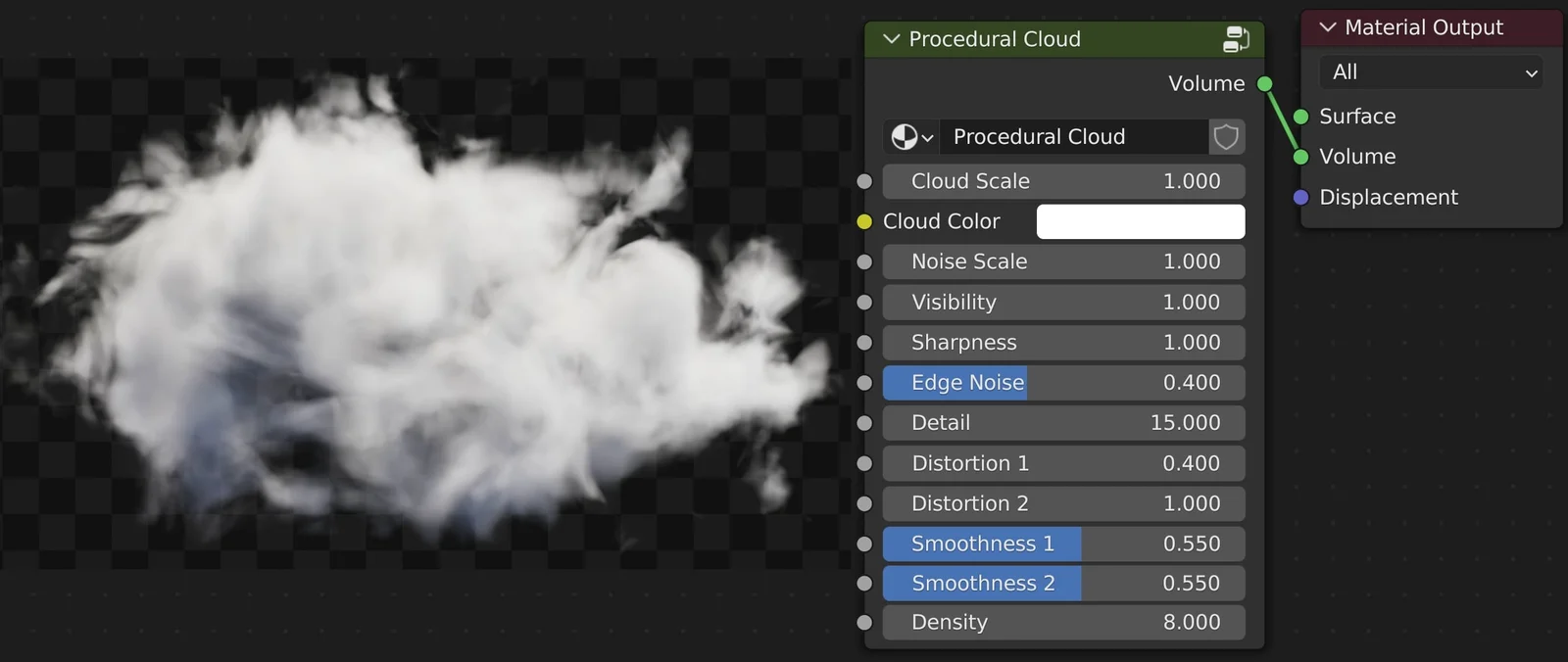Image resolution: width=1568 pixels, height=662 pixels.
Task: Click the Visibility value field
Action: tap(1064, 302)
